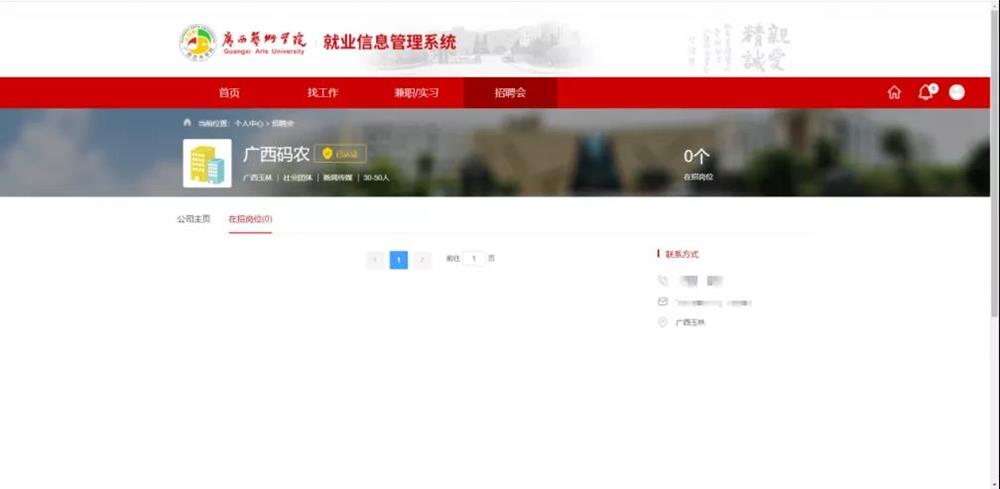The width and height of the screenshot is (1000, 489).
Task: Click the breadcrumb home icon
Action: [x=187, y=123]
